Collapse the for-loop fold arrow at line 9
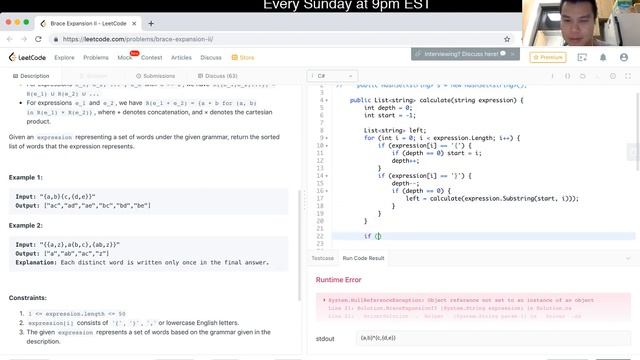The image size is (640, 360). pos(327,138)
